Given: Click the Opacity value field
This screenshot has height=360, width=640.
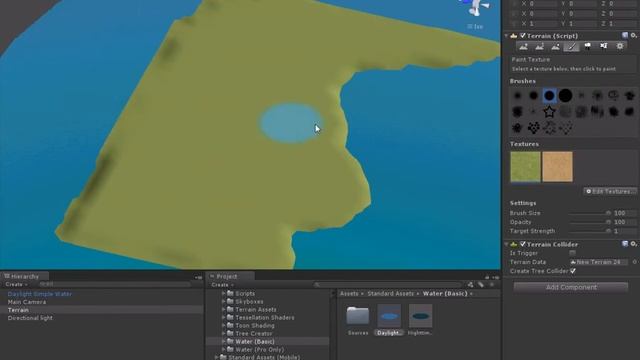Looking at the screenshot, I should (624, 222).
